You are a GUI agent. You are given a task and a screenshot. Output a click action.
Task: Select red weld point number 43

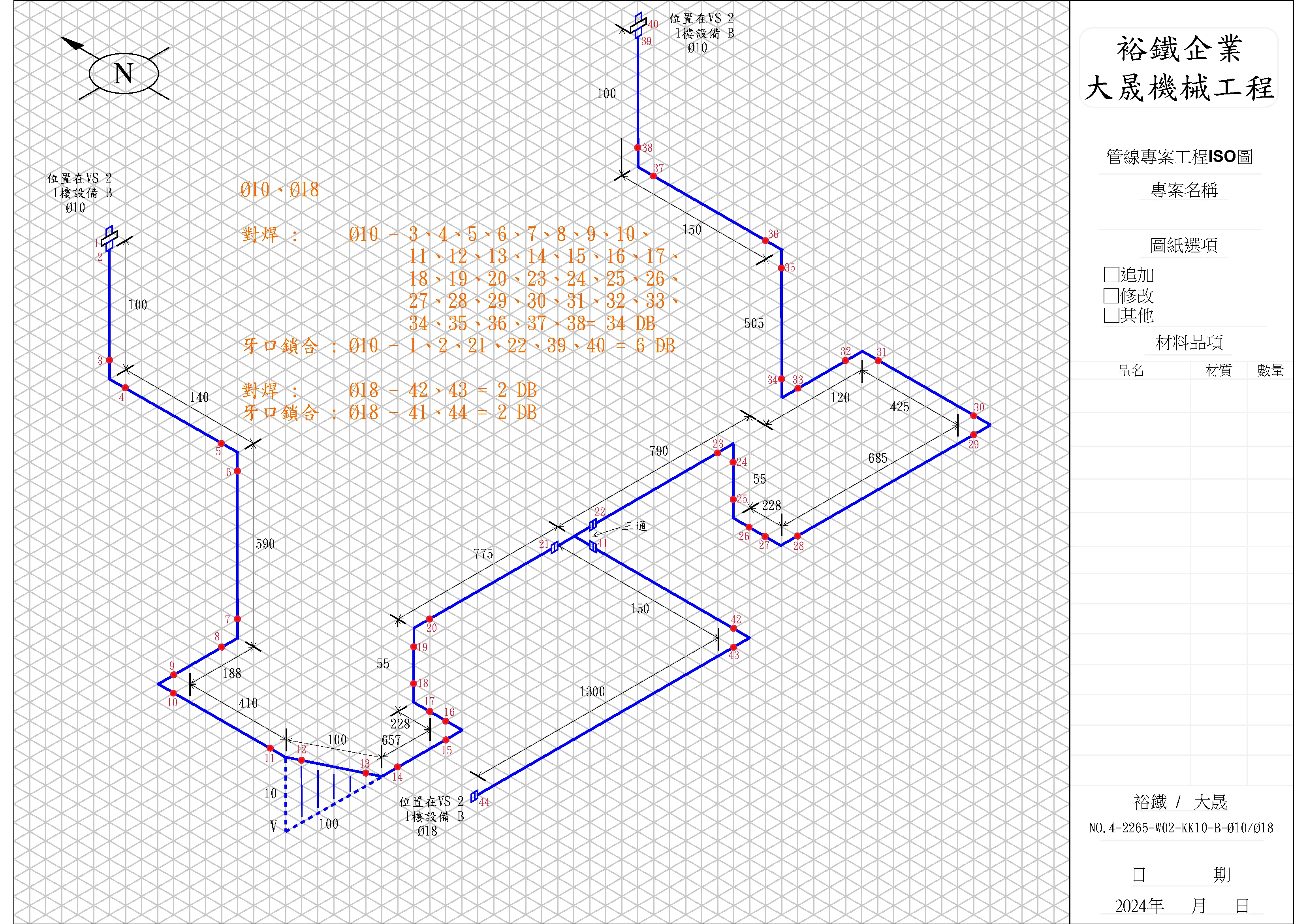click(733, 647)
